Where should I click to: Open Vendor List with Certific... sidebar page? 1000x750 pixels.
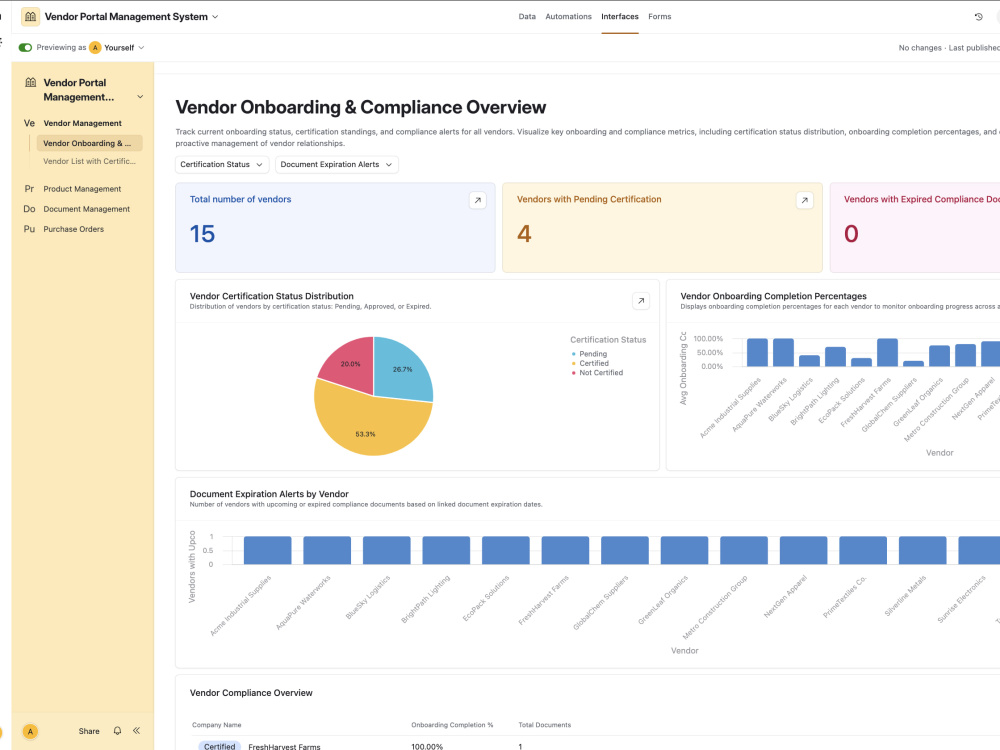[89, 161]
